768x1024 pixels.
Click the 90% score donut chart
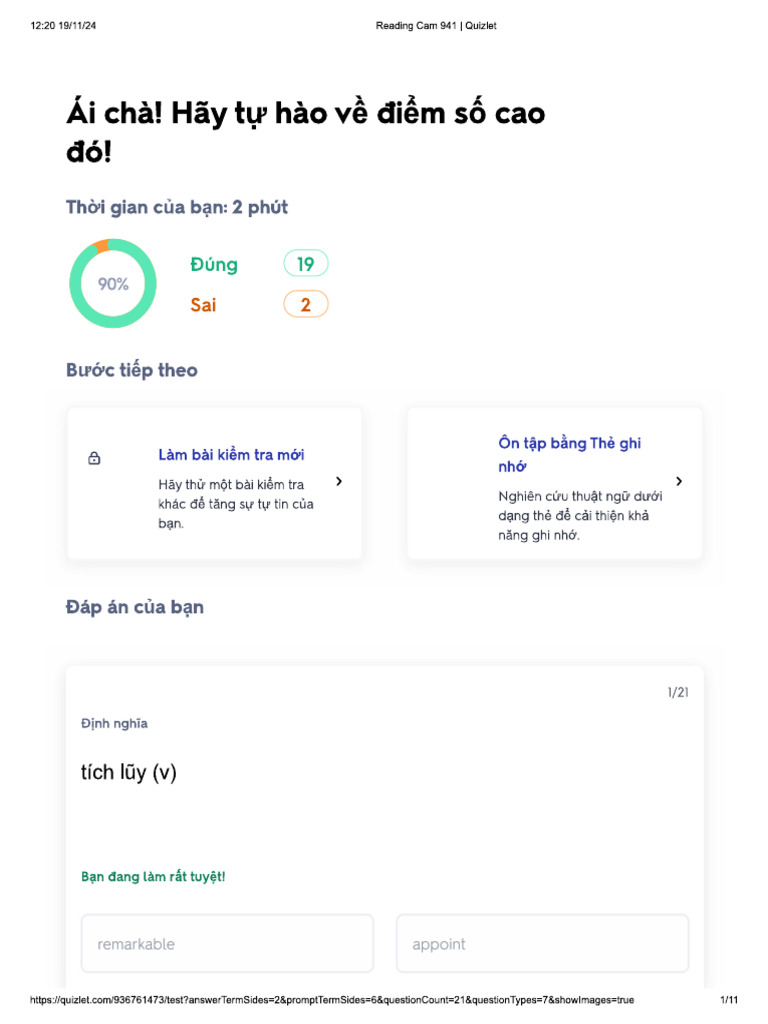(113, 284)
